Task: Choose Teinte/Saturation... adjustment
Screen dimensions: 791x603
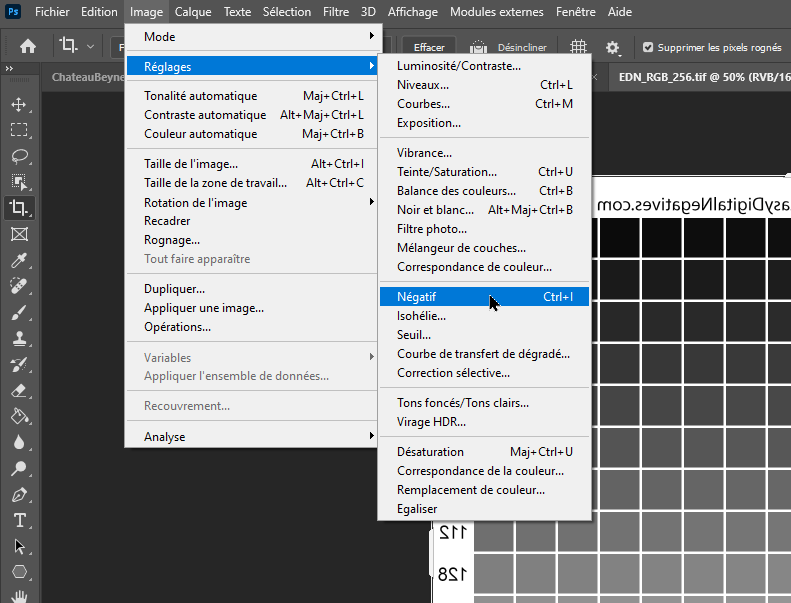Action: [x=484, y=172]
